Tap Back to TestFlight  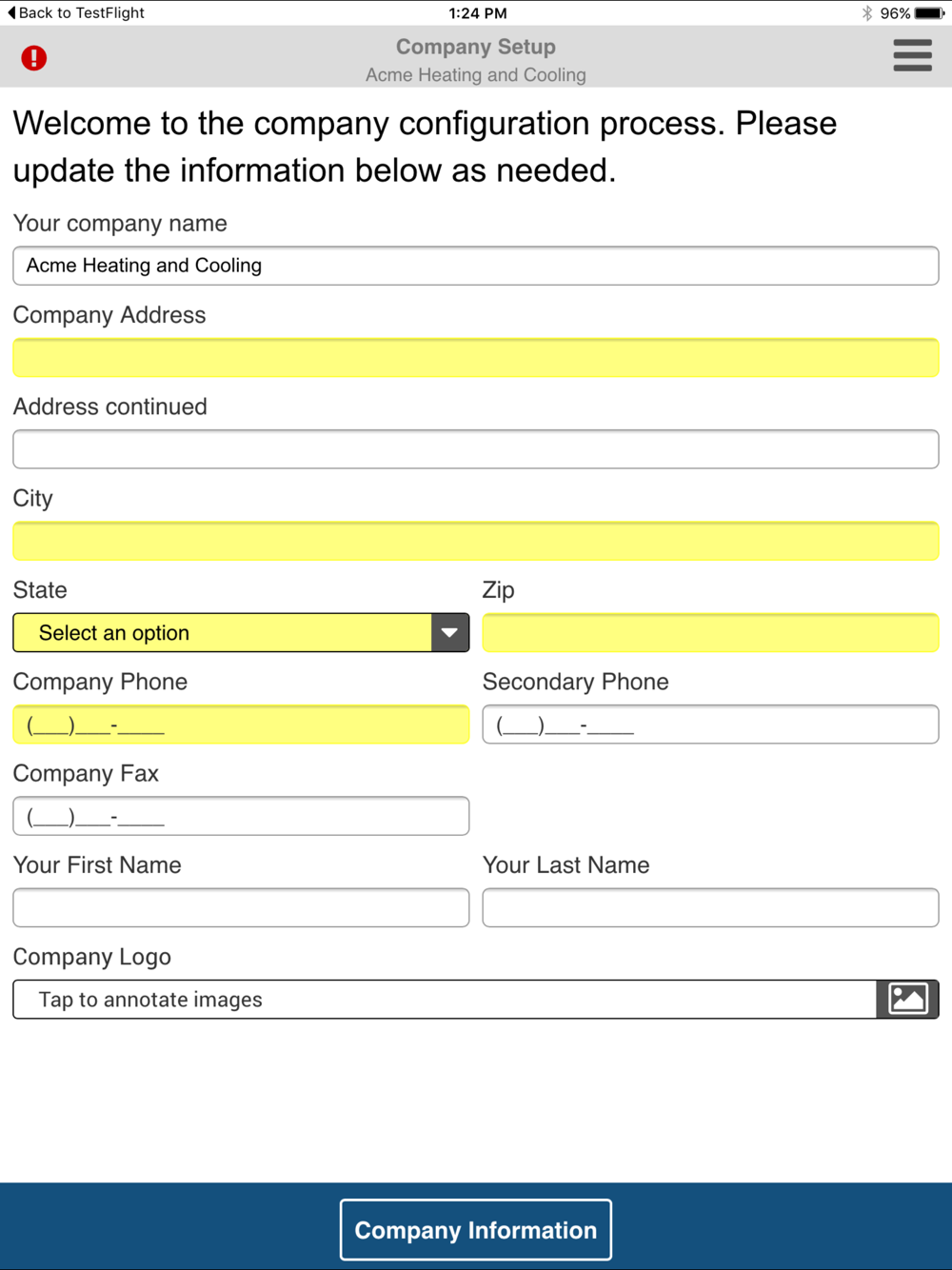click(x=76, y=13)
